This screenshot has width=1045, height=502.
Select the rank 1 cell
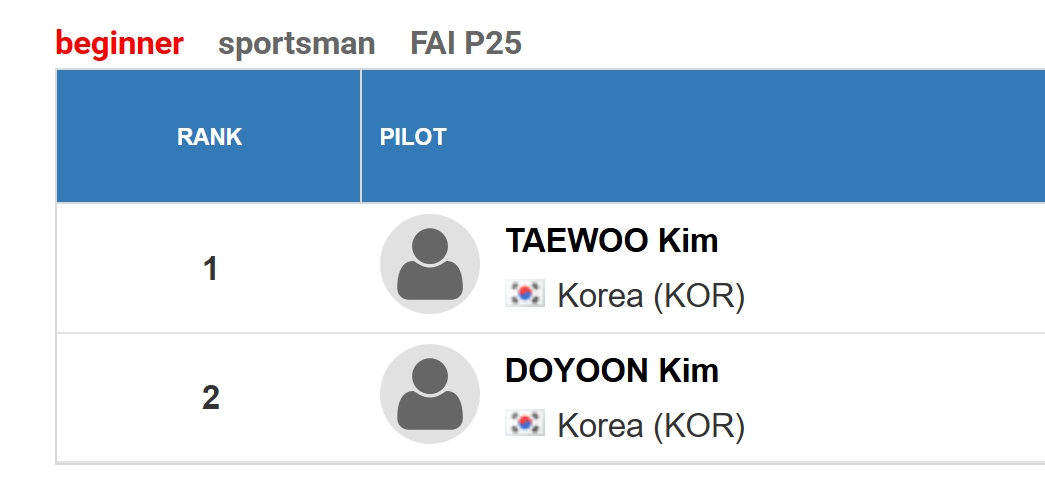(x=210, y=269)
